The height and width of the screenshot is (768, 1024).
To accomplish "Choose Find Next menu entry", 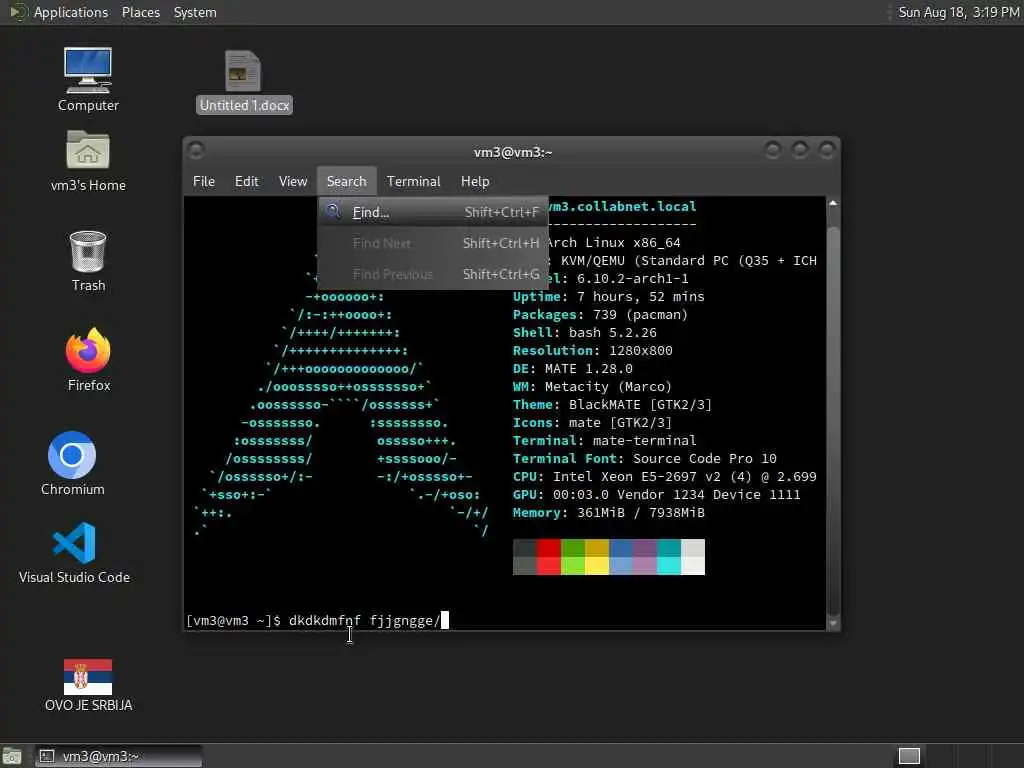I will coord(433,243).
